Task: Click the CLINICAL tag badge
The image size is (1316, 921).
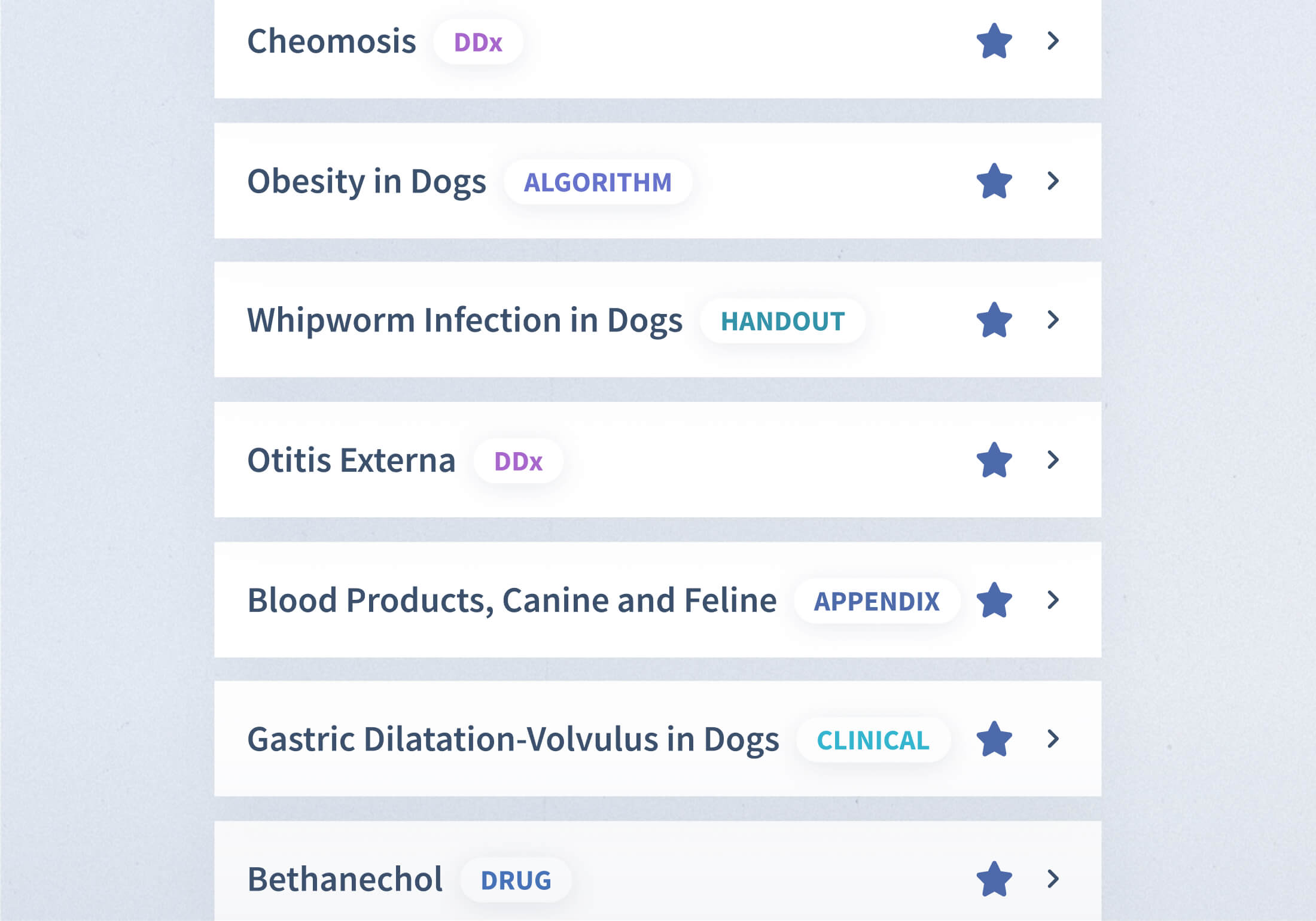Action: coord(873,740)
